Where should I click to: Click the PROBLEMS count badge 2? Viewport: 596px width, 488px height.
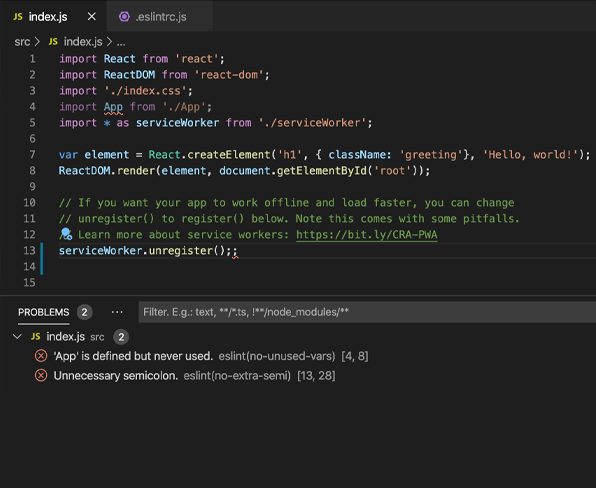click(84, 312)
